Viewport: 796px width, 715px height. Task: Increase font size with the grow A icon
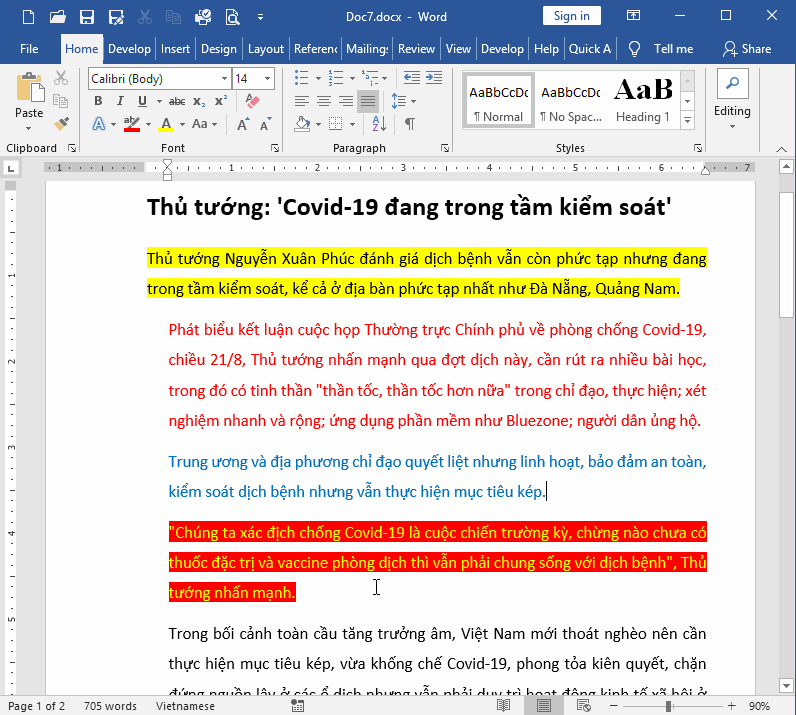coord(243,124)
